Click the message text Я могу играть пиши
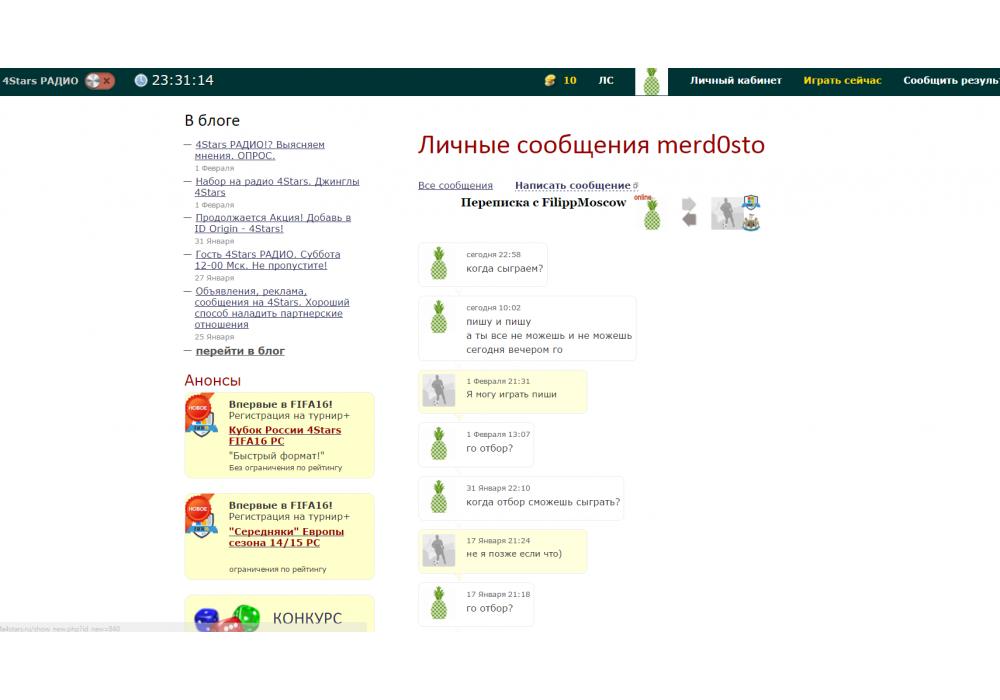This screenshot has width=1000, height=700. [511, 394]
